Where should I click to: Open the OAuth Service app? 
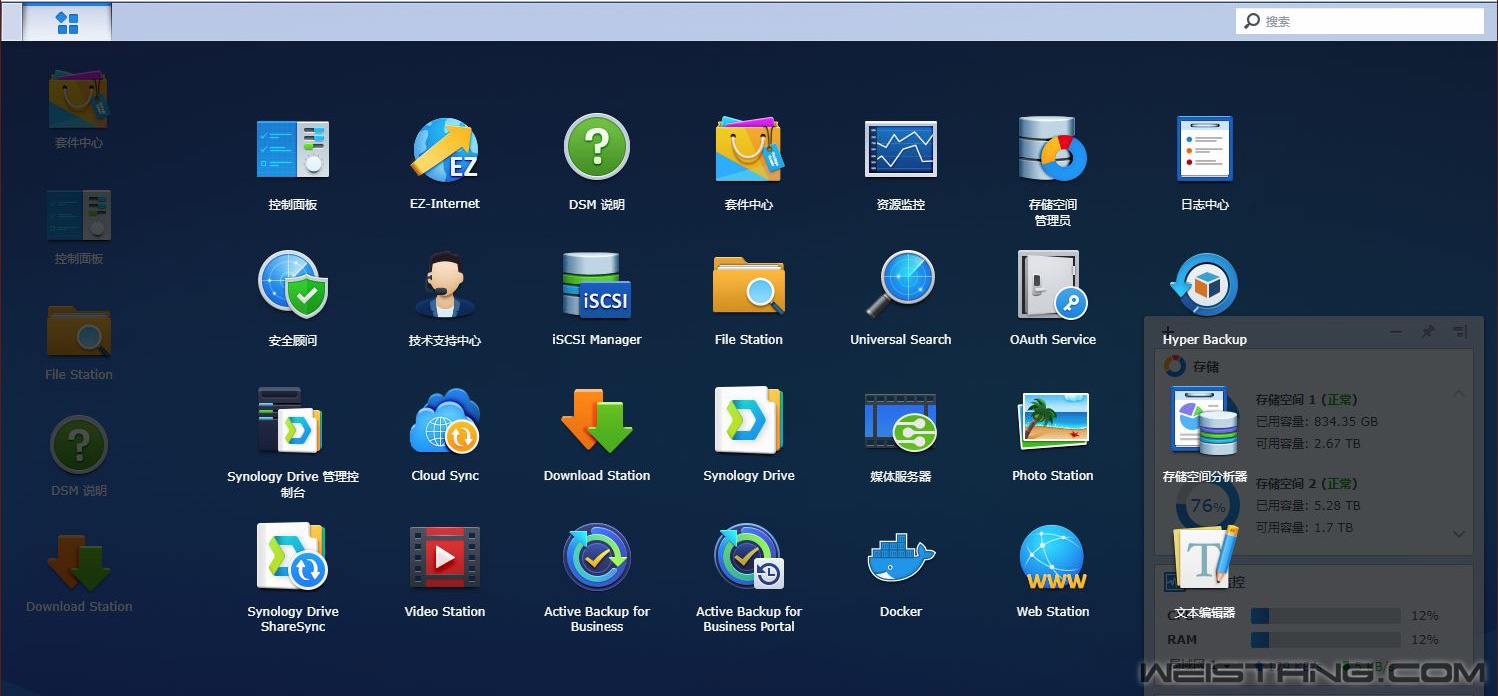pos(1052,286)
